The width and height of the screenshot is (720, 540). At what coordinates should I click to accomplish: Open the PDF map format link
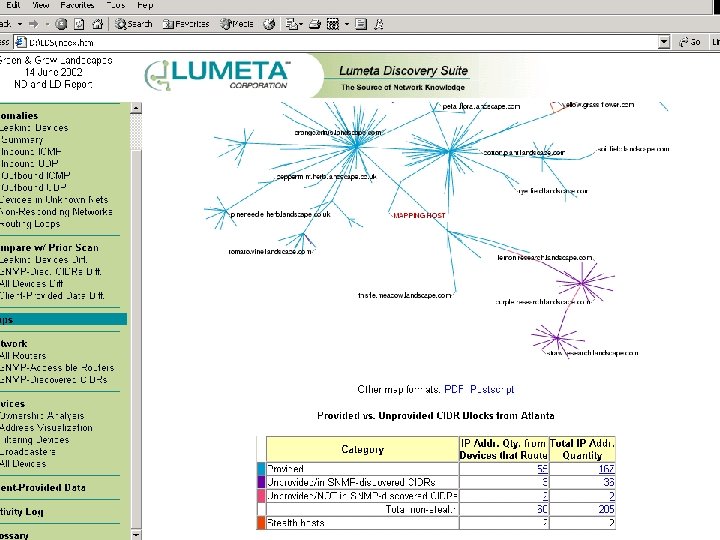pos(454,389)
